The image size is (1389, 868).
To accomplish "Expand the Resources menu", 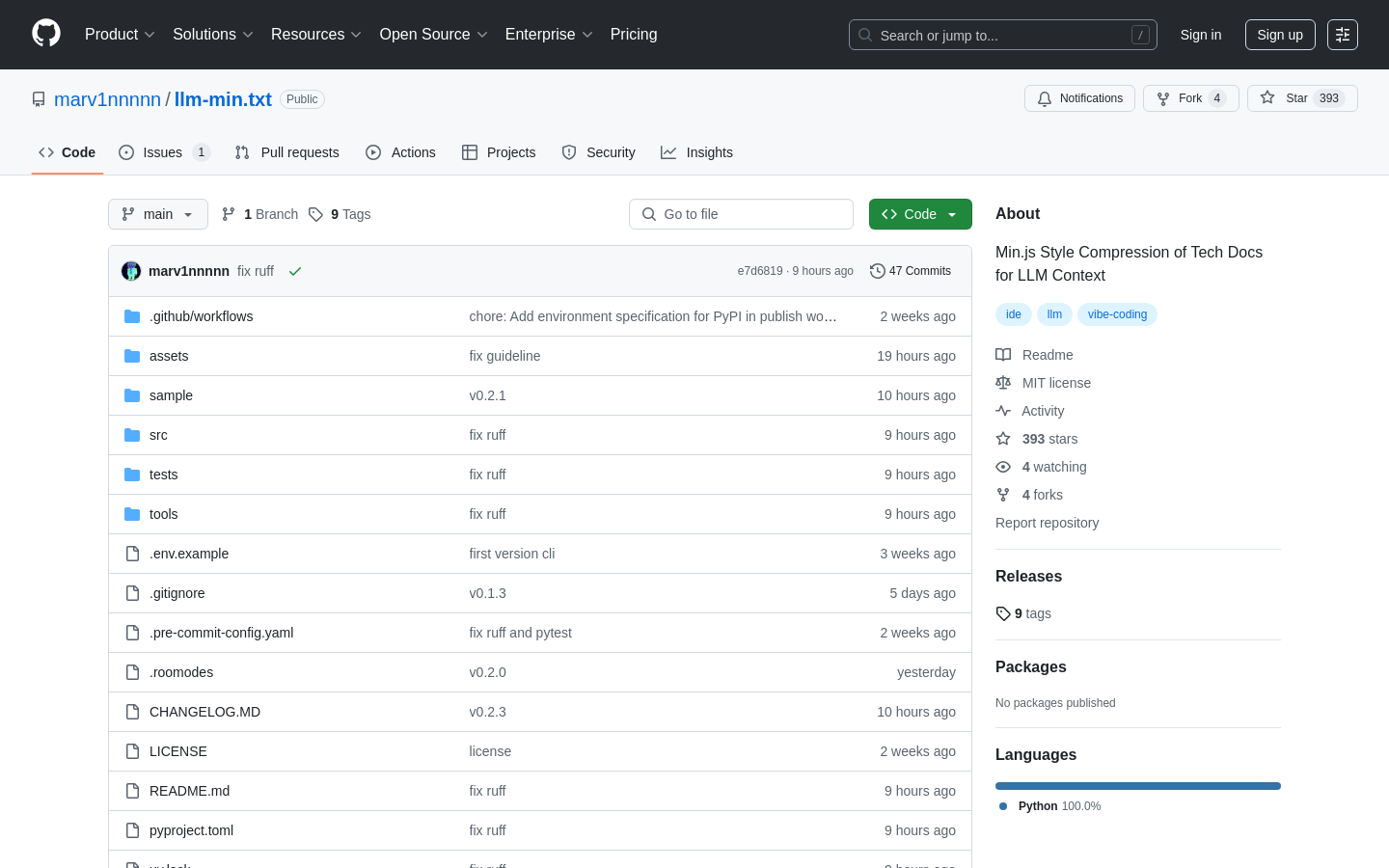I will tap(316, 35).
